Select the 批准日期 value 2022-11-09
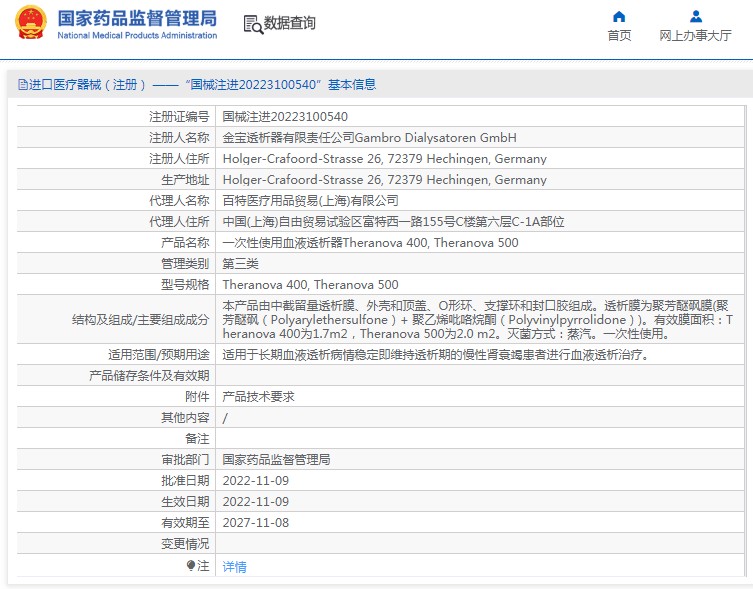This screenshot has width=753, height=589. pyautogui.click(x=255, y=481)
